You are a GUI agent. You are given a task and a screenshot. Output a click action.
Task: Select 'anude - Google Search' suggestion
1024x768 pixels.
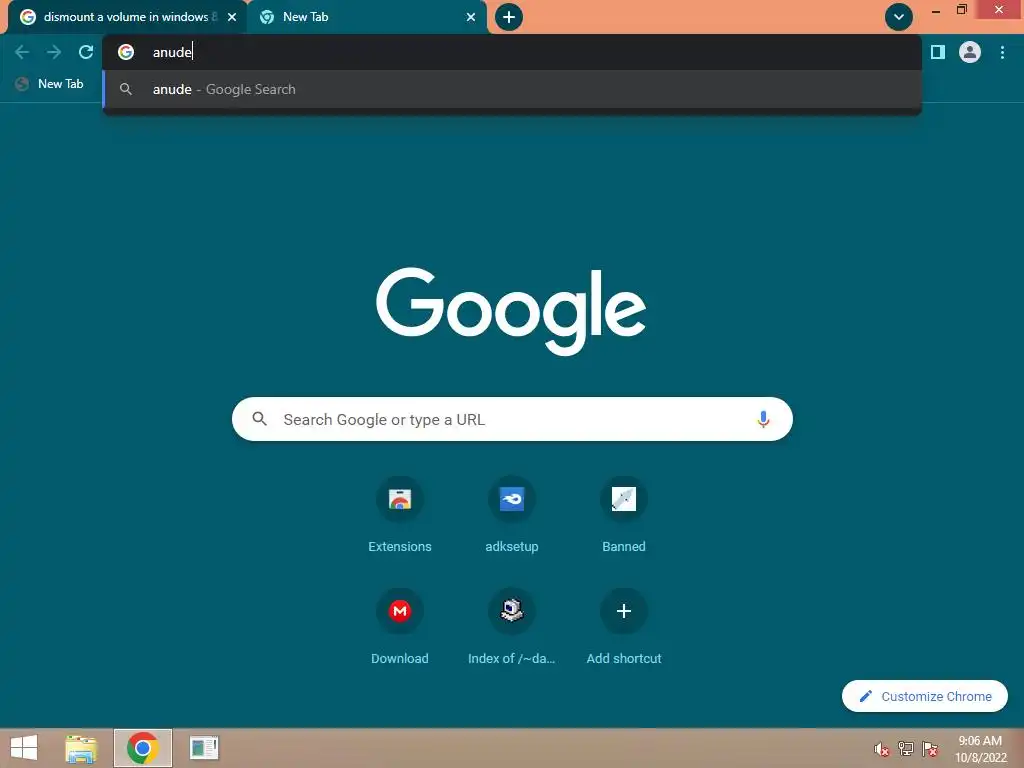[512, 89]
